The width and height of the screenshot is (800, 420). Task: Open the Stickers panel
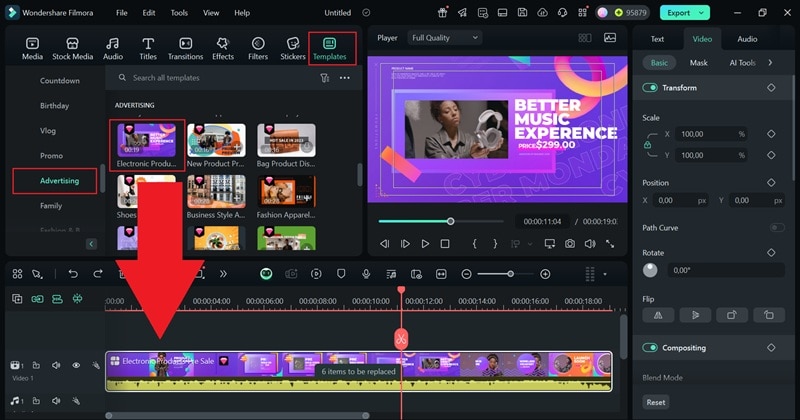[293, 49]
